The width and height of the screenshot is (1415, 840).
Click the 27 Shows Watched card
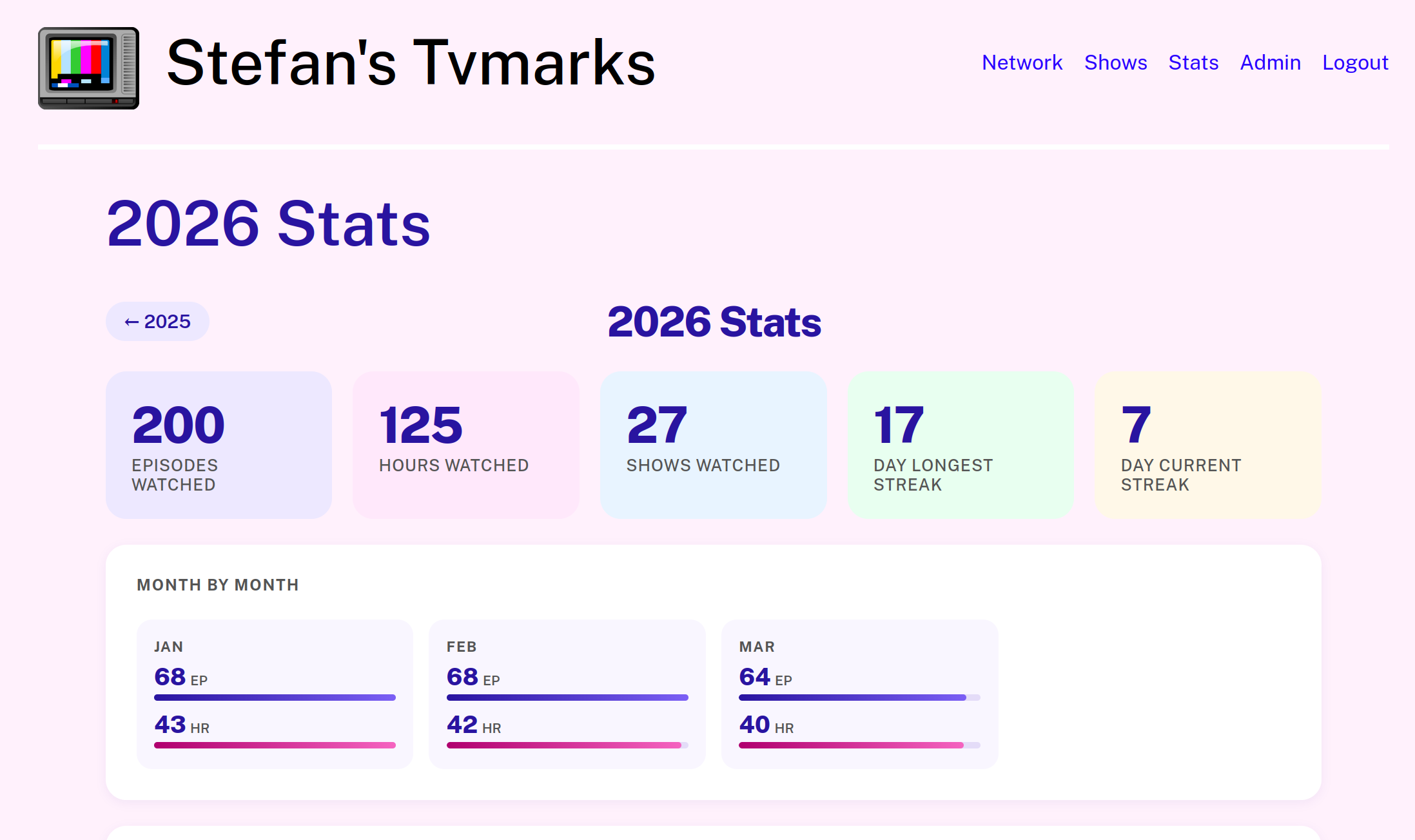coord(713,445)
